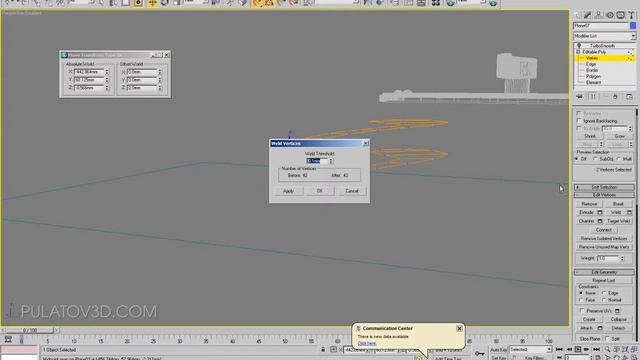Open the key filter Selected dropdown

[531, 350]
